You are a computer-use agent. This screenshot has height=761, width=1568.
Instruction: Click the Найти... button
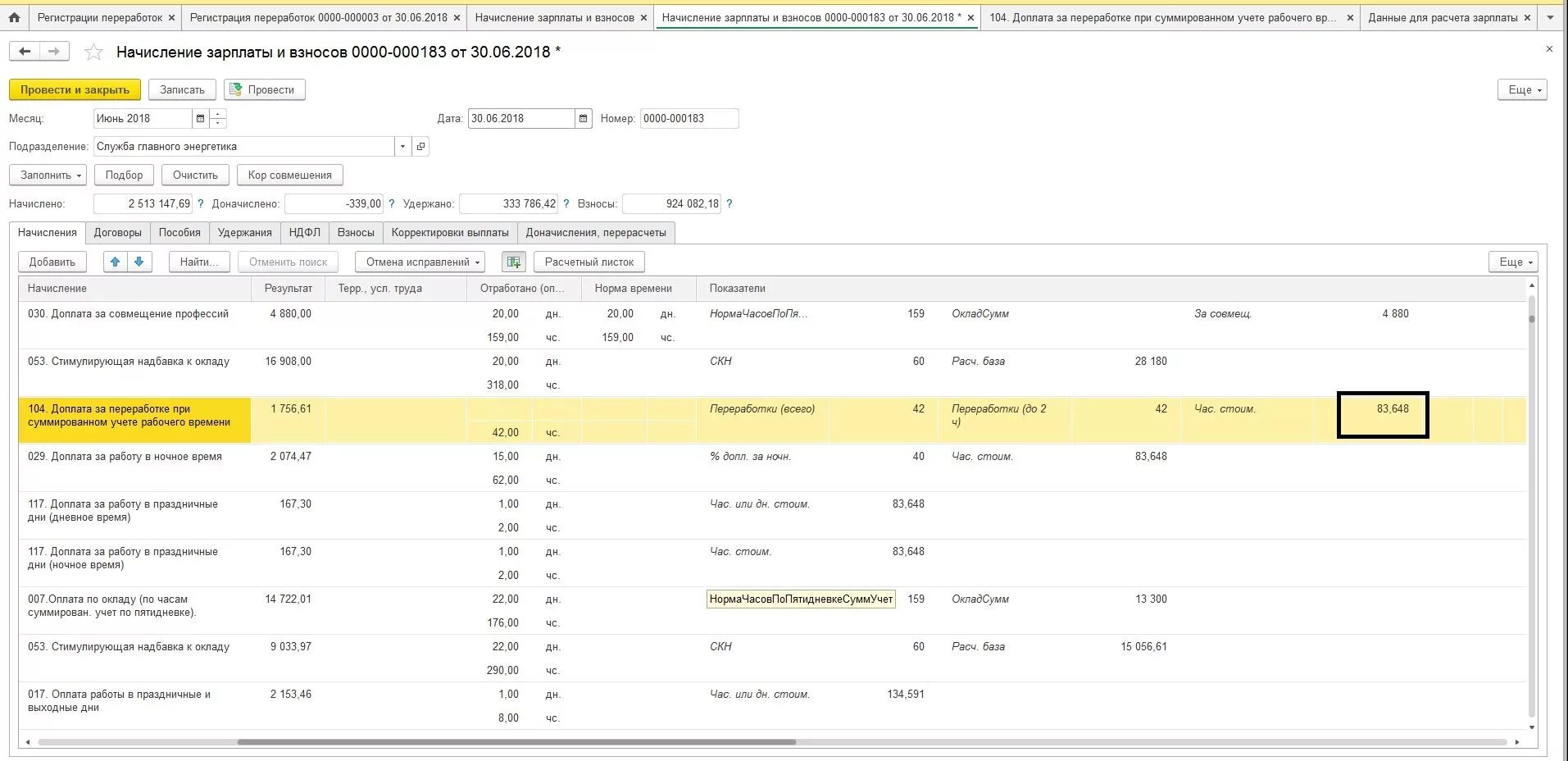(x=199, y=262)
